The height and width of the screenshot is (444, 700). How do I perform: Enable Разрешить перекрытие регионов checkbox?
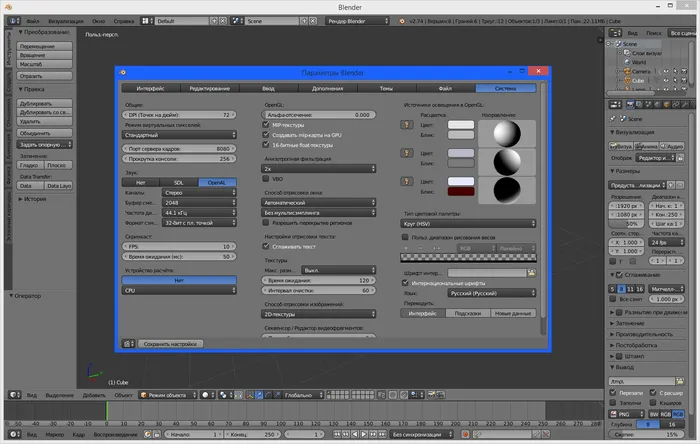tap(266, 222)
